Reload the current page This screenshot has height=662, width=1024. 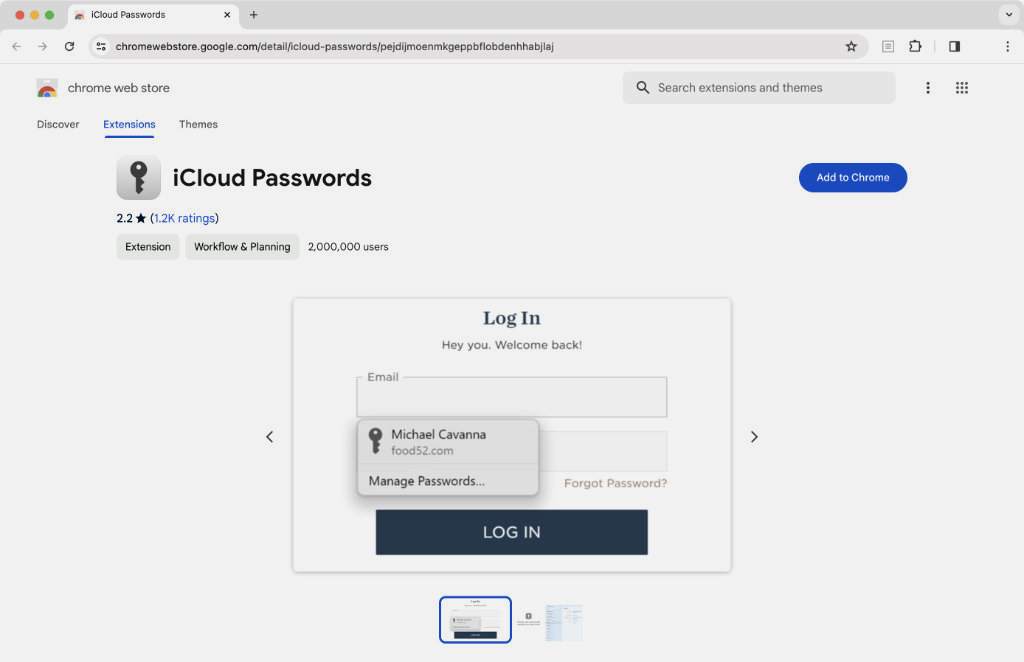point(69,46)
